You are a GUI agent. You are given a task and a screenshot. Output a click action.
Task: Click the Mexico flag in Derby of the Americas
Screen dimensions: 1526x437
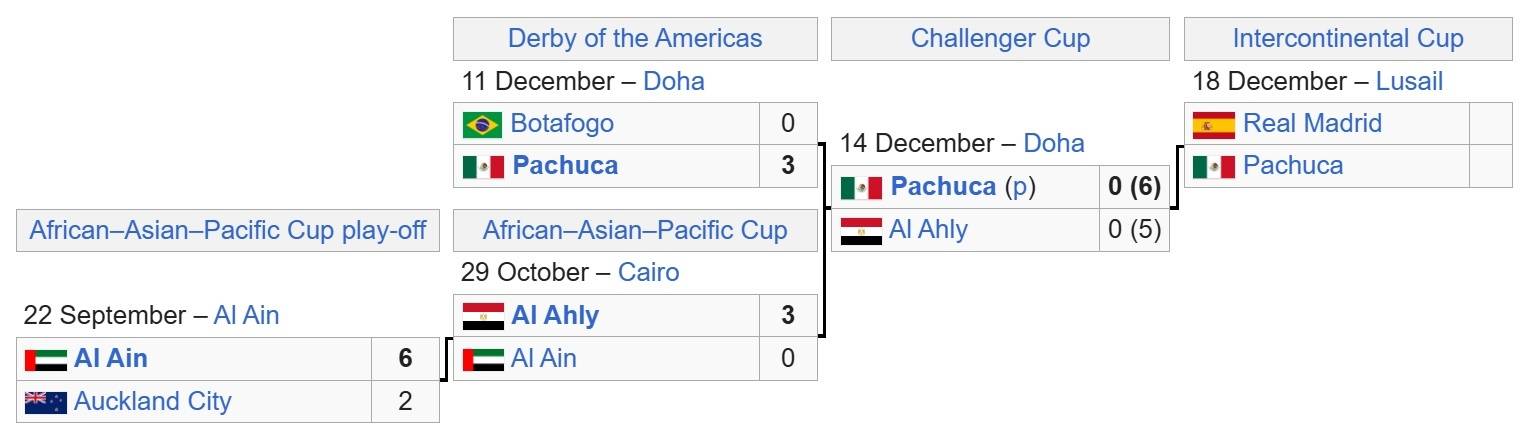pos(482,166)
